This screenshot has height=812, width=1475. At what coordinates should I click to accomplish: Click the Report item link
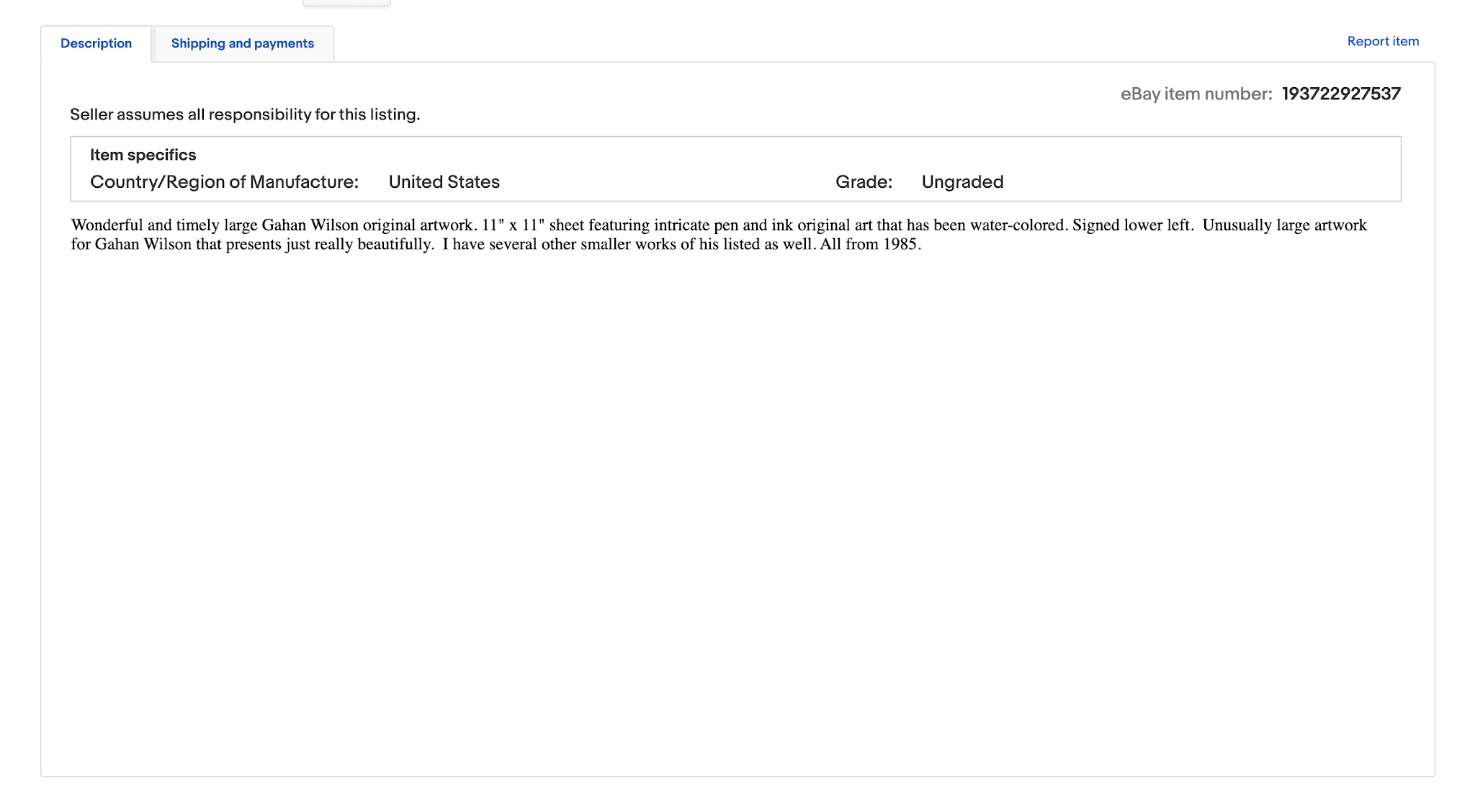[1383, 41]
